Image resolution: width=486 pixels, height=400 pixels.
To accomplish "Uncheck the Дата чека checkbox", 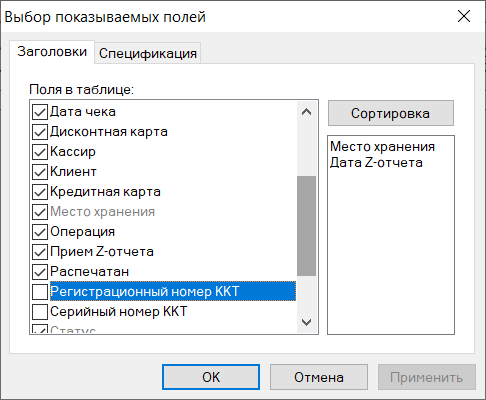I will coord(40,112).
